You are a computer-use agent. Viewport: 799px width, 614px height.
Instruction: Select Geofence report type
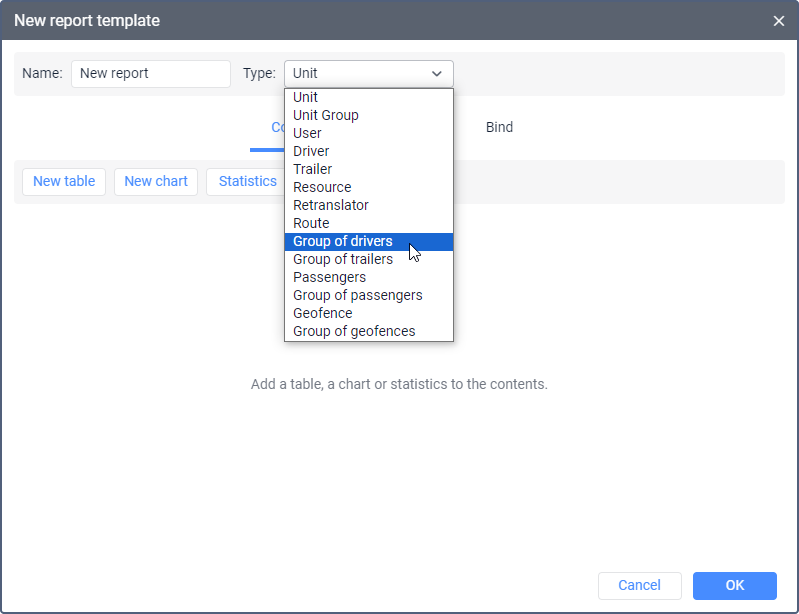click(323, 313)
